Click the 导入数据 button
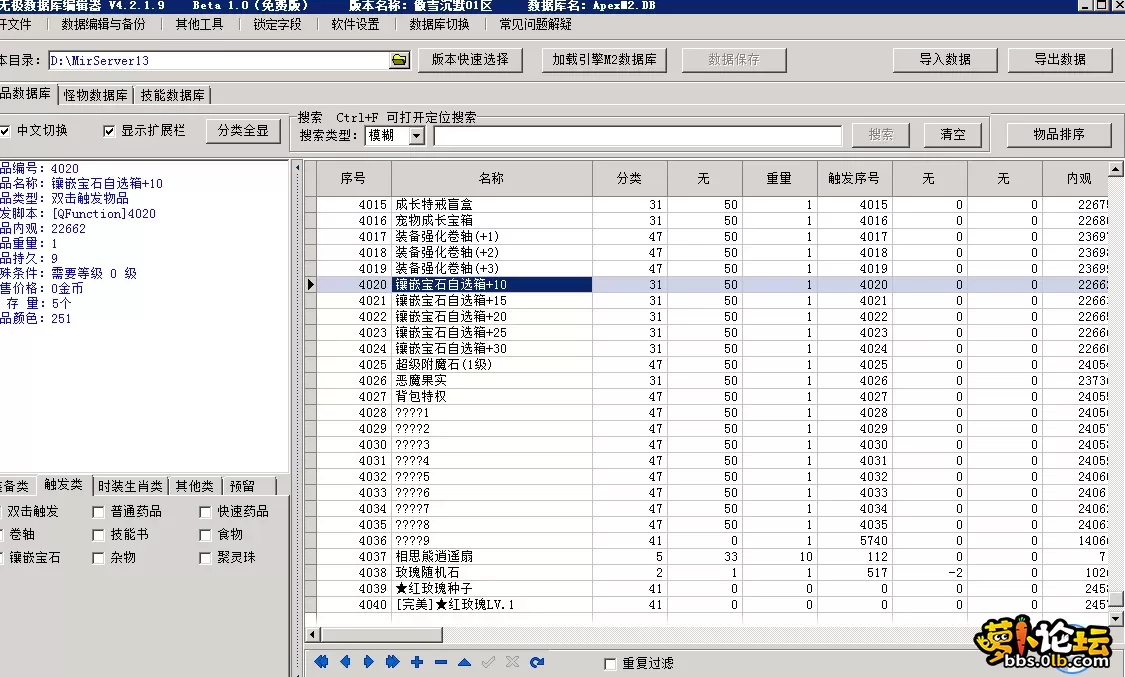 (x=945, y=60)
